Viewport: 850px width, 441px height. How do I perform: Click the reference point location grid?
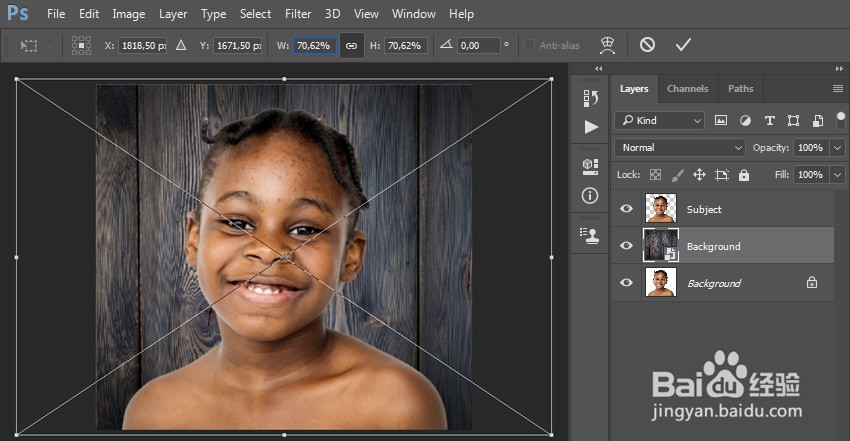coord(81,46)
